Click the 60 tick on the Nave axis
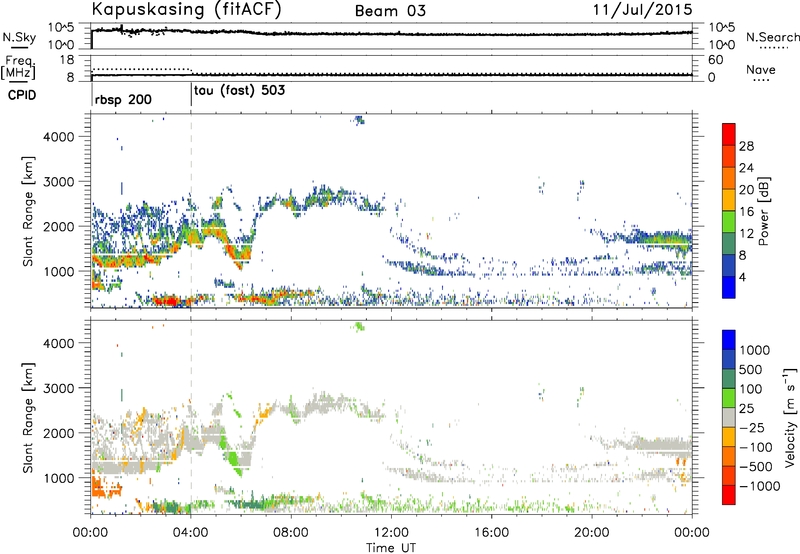The height and width of the screenshot is (554, 800). pyautogui.click(x=716, y=60)
